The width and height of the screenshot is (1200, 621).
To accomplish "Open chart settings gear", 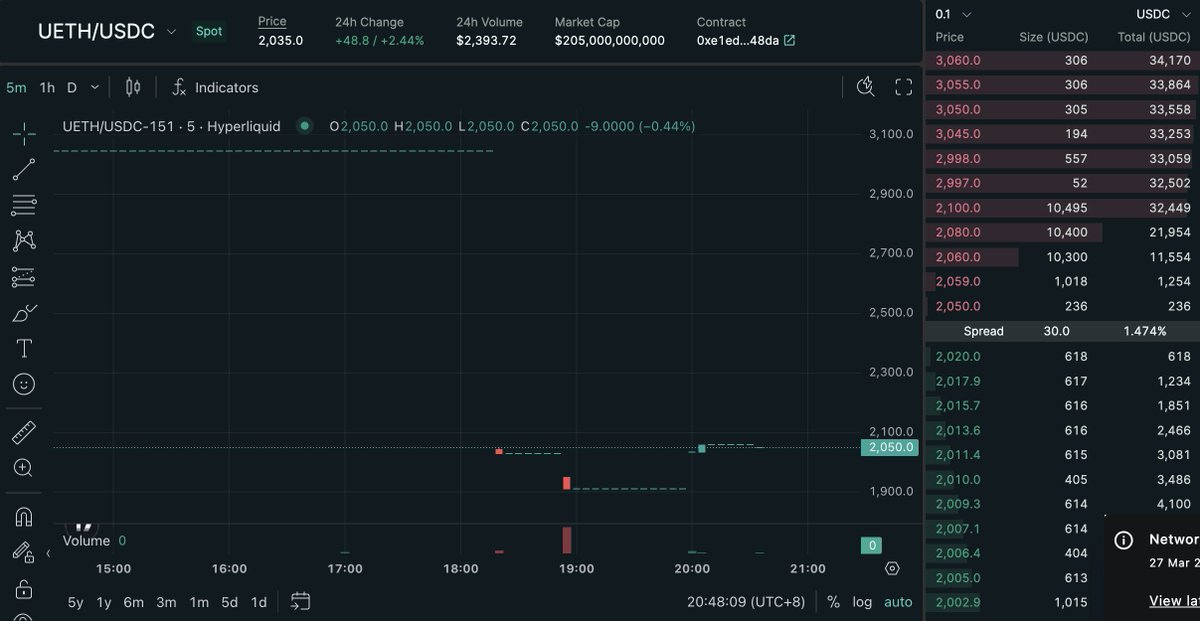I will (x=893, y=567).
